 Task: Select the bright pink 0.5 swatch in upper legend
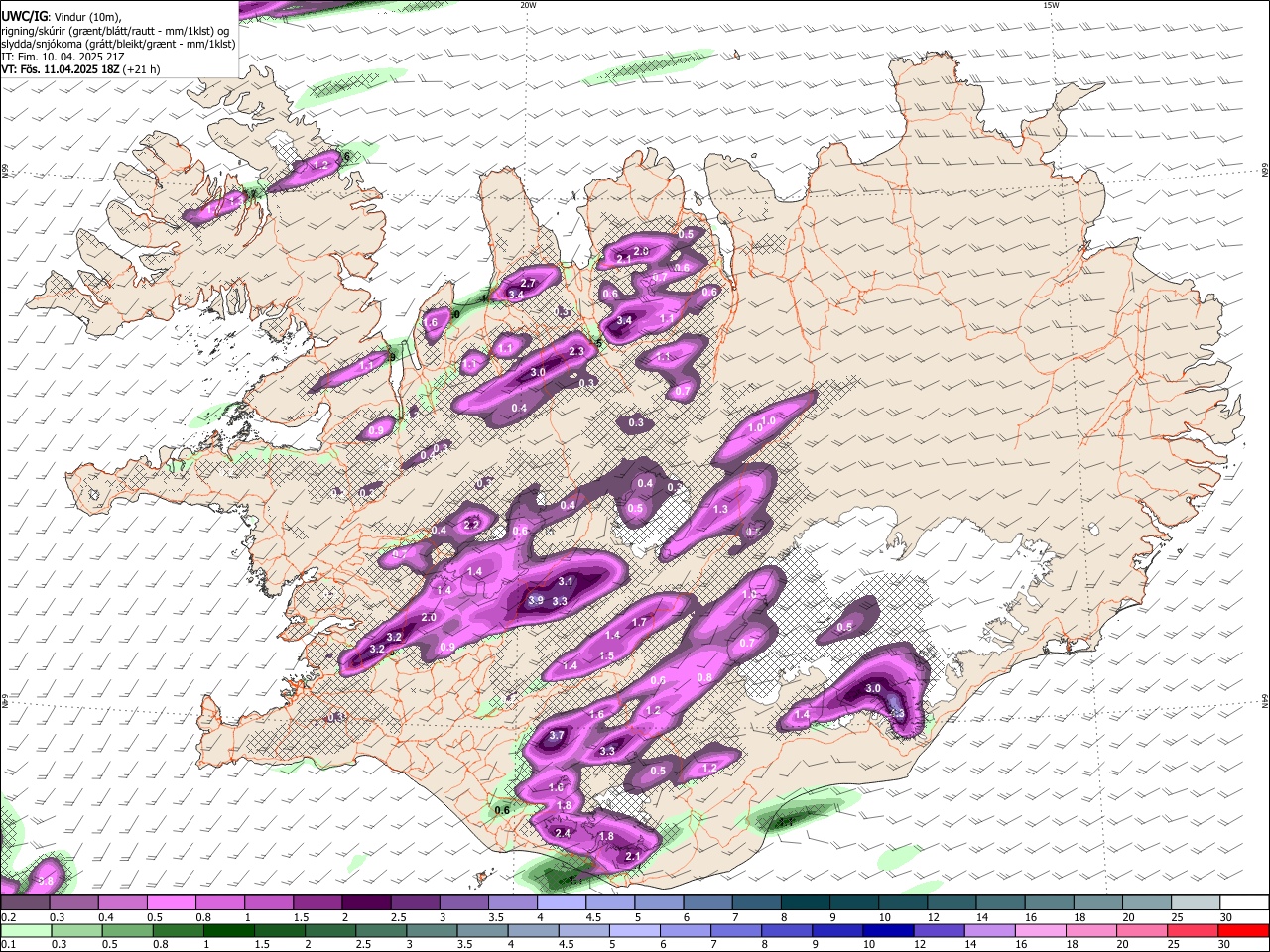click(171, 903)
